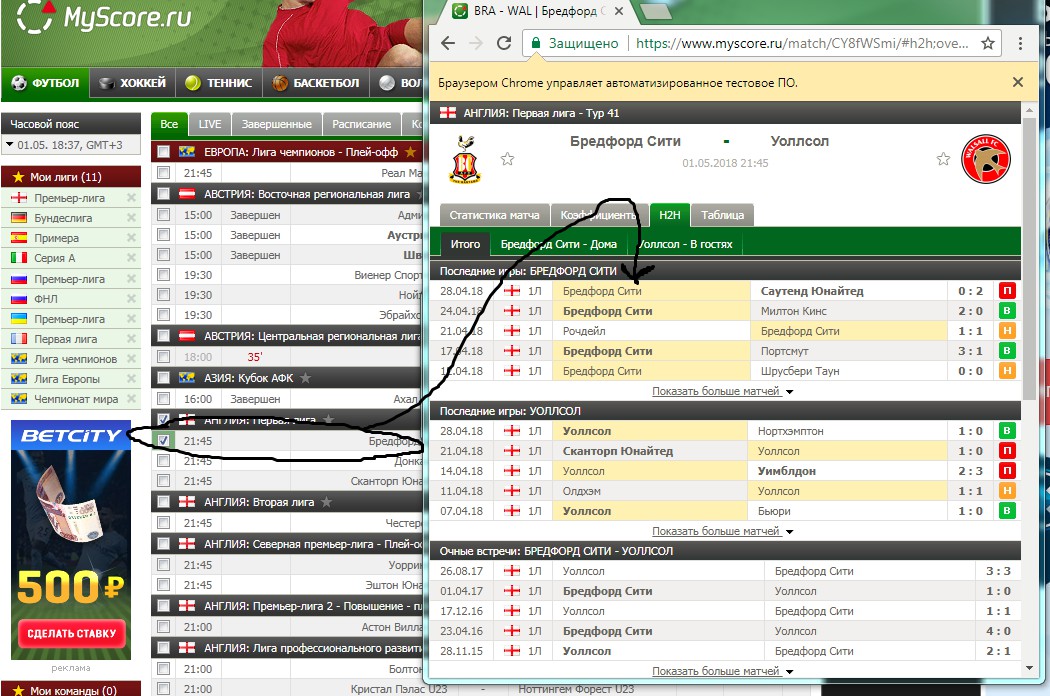Open the Футбол sport section
This screenshot has height=696, width=1050.
[x=46, y=83]
